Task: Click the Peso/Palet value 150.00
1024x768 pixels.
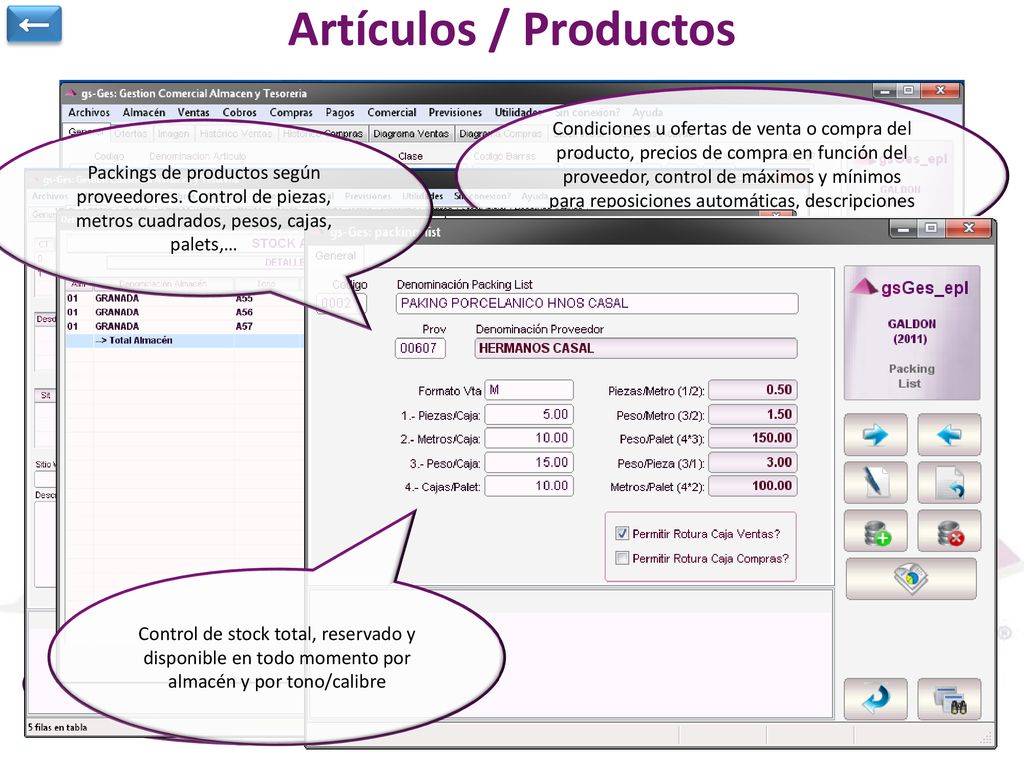Action: click(753, 438)
